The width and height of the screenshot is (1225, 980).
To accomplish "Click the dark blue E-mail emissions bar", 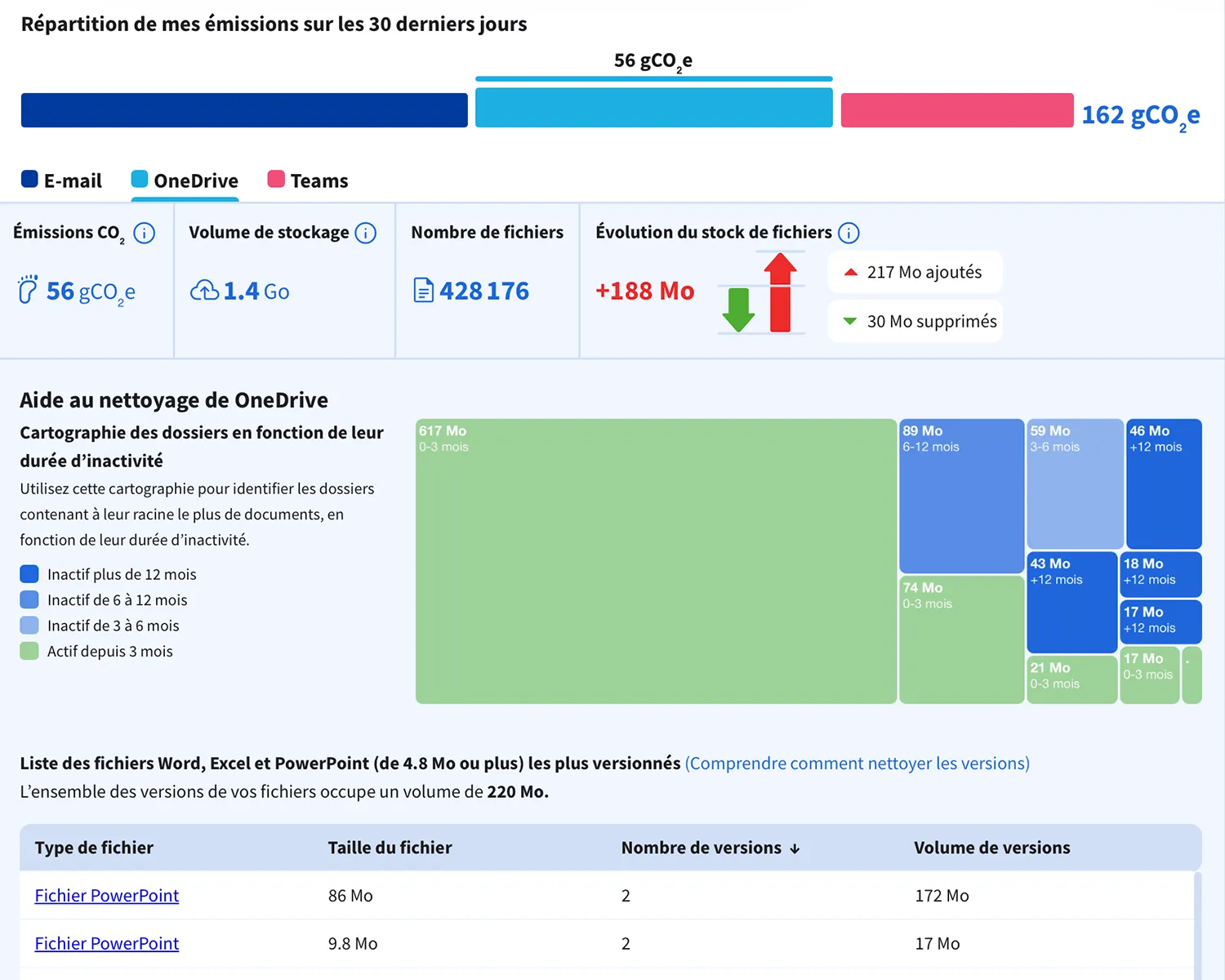I will click(x=244, y=110).
